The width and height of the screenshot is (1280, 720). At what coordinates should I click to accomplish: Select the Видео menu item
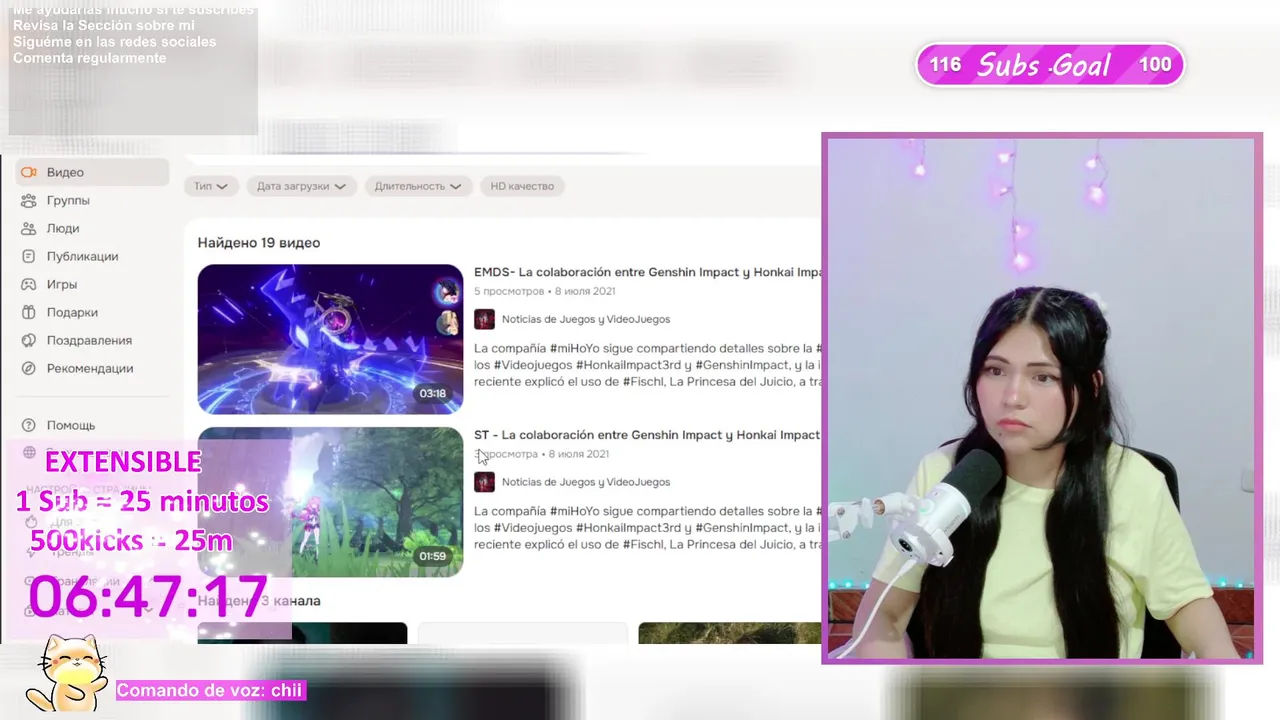click(x=92, y=172)
